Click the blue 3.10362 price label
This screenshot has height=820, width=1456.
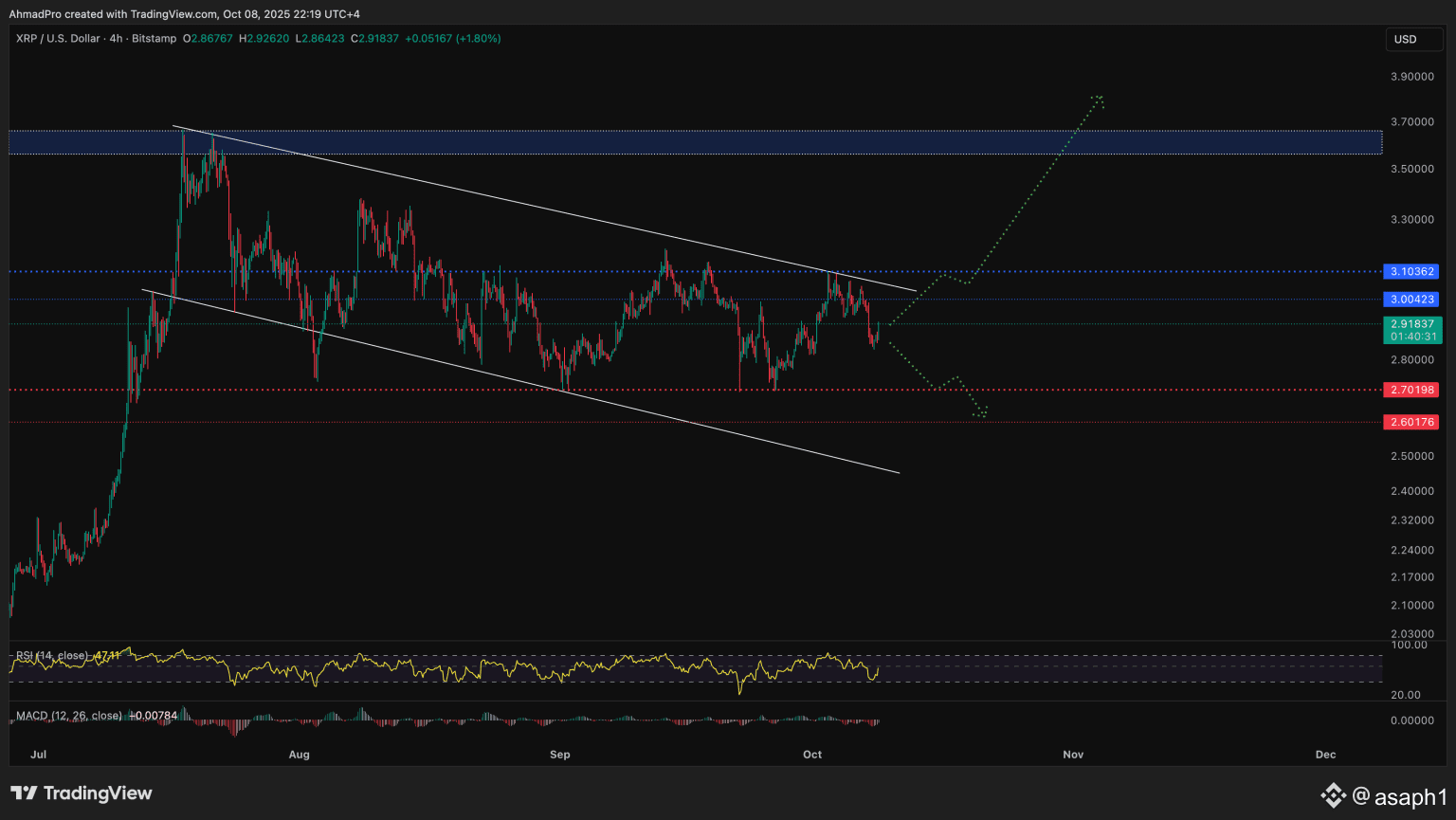[x=1412, y=271]
